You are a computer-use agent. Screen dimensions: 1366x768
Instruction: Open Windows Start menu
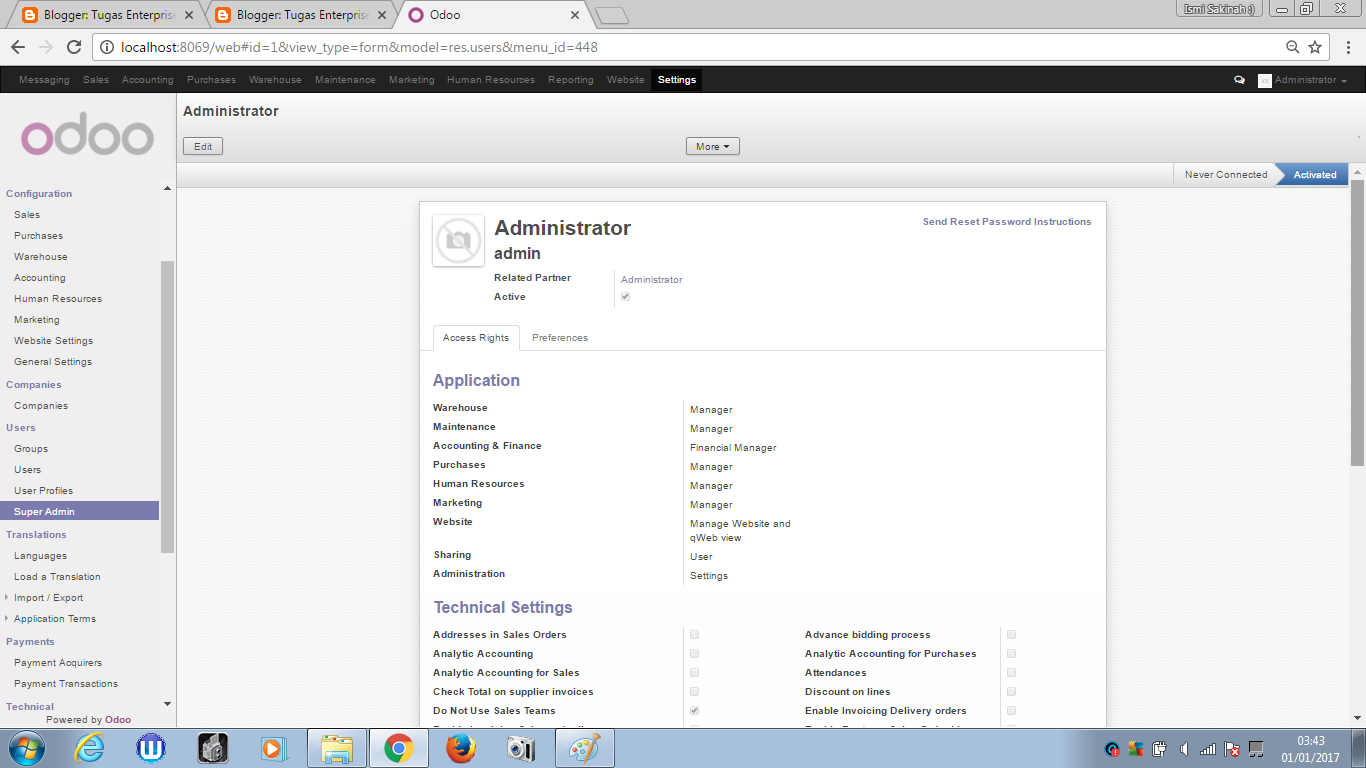(x=25, y=748)
